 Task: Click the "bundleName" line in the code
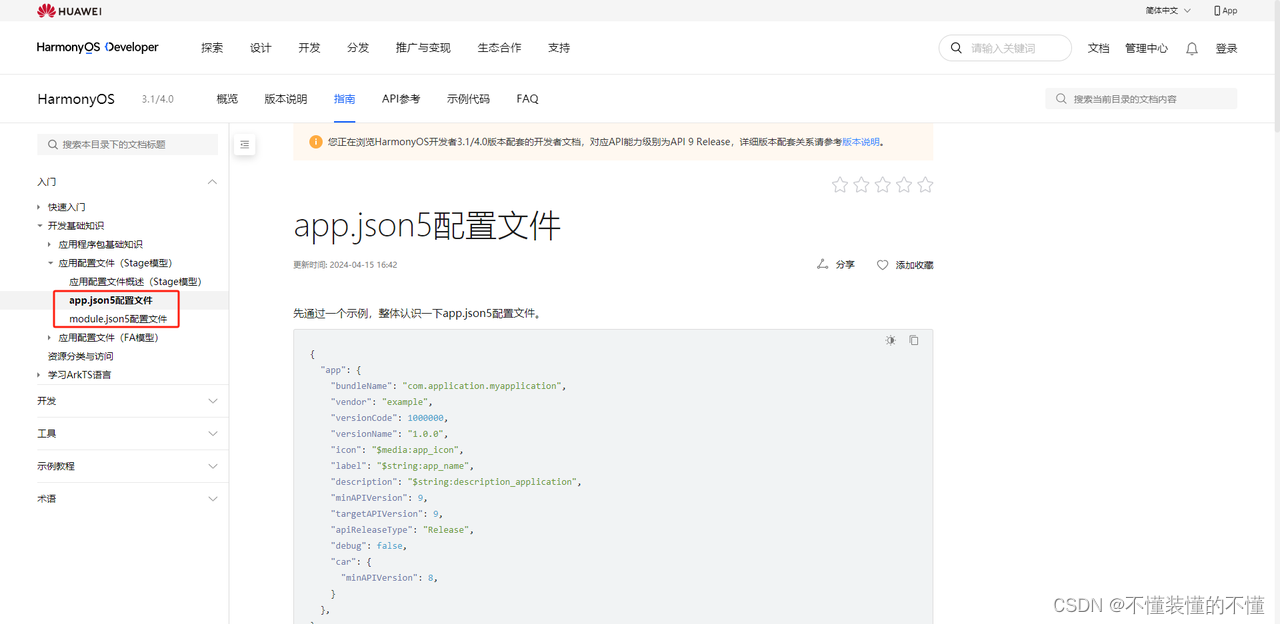(448, 386)
